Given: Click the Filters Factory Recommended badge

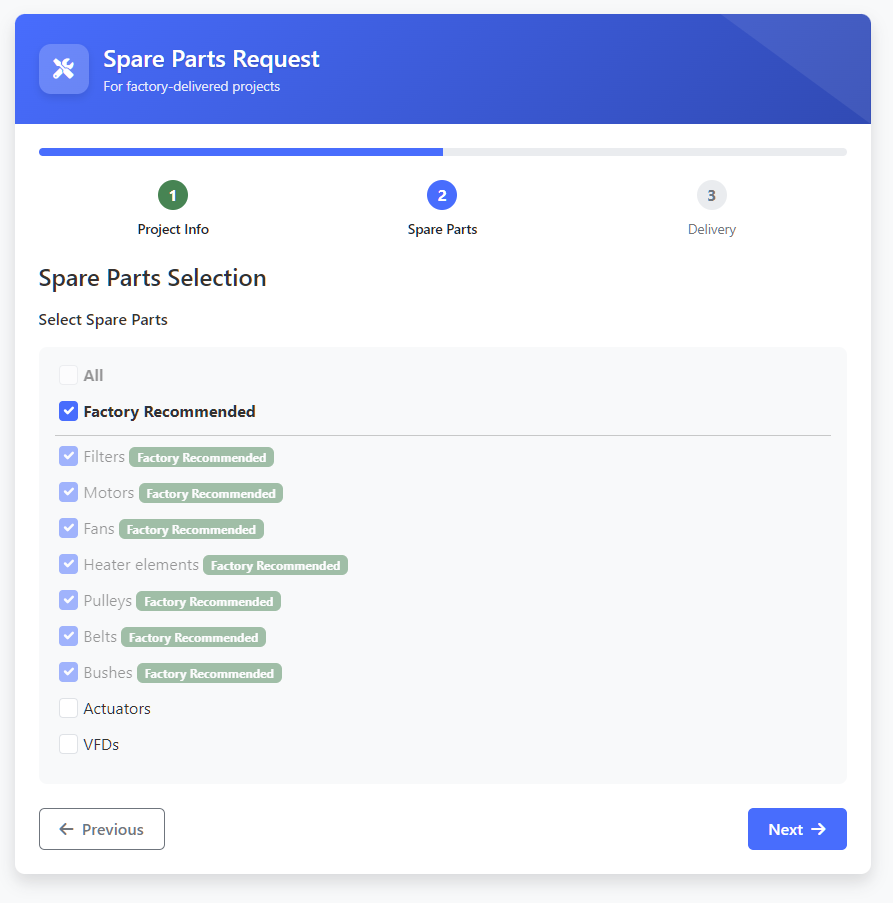Looking at the screenshot, I should [x=202, y=457].
